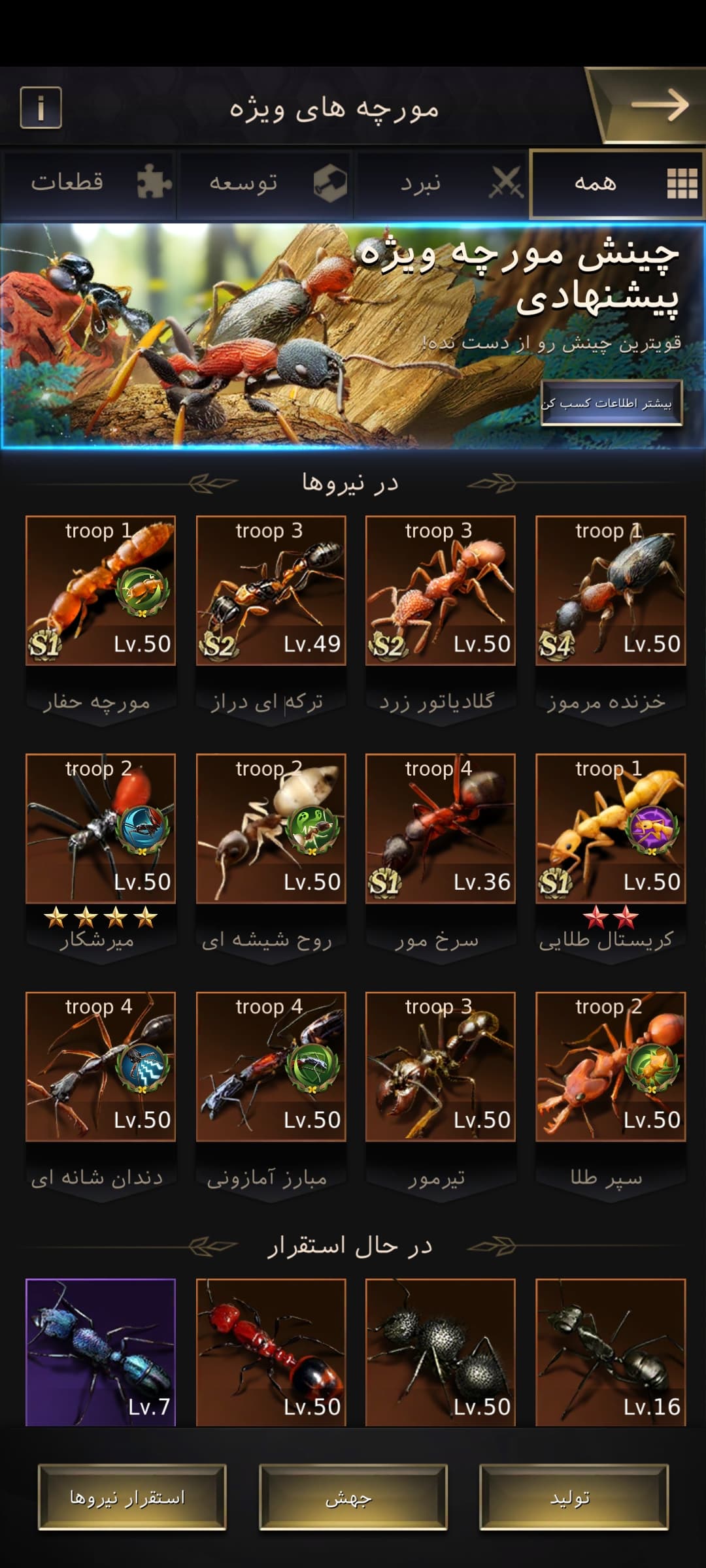Switch to the نبرد battle tab

pyautogui.click(x=441, y=184)
